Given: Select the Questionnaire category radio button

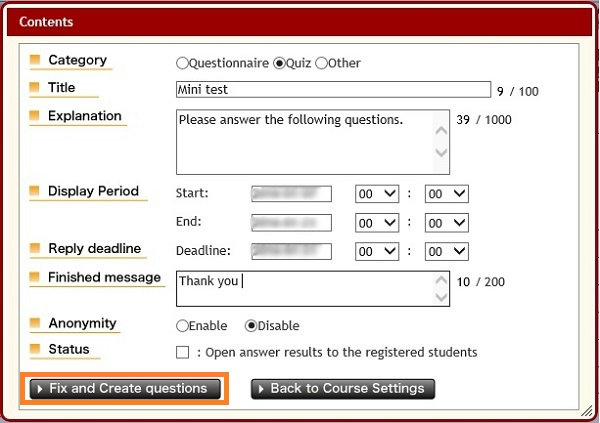Looking at the screenshot, I should 182,63.
